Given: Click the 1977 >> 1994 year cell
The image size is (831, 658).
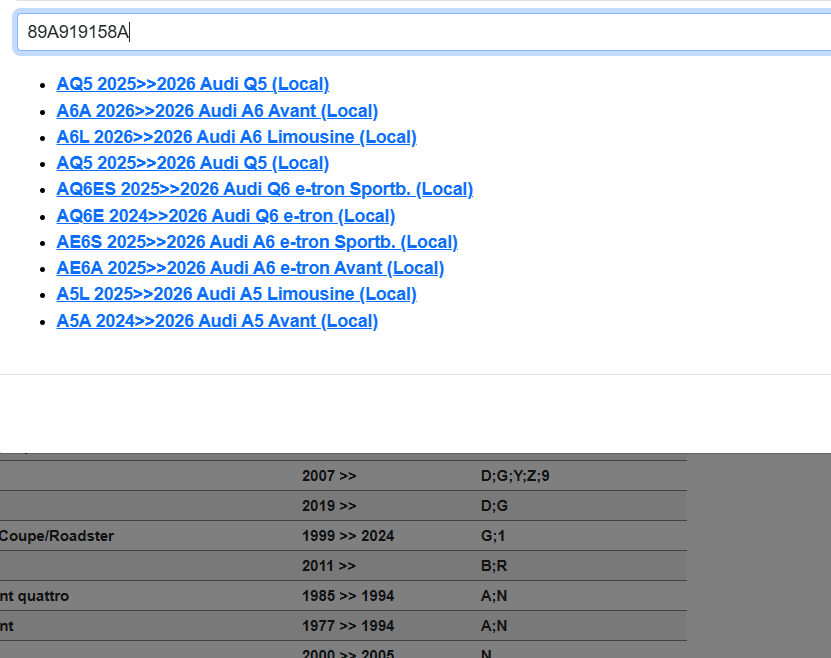Looking at the screenshot, I should point(348,626).
